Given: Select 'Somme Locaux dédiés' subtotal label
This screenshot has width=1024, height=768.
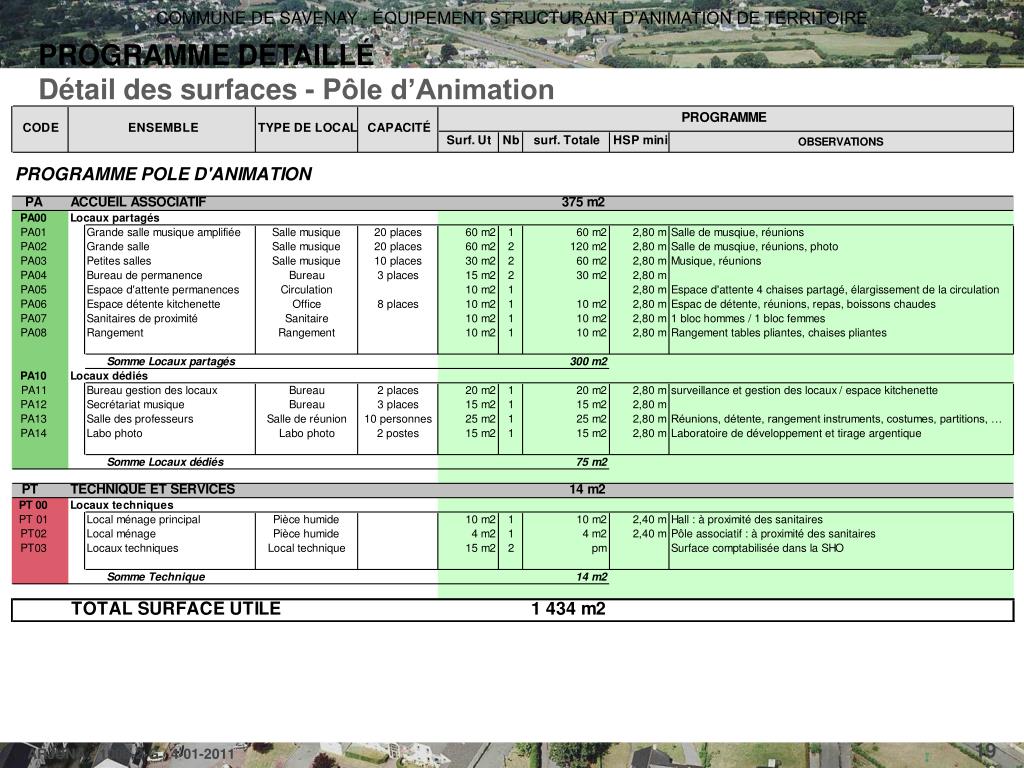Looking at the screenshot, I should [x=165, y=462].
